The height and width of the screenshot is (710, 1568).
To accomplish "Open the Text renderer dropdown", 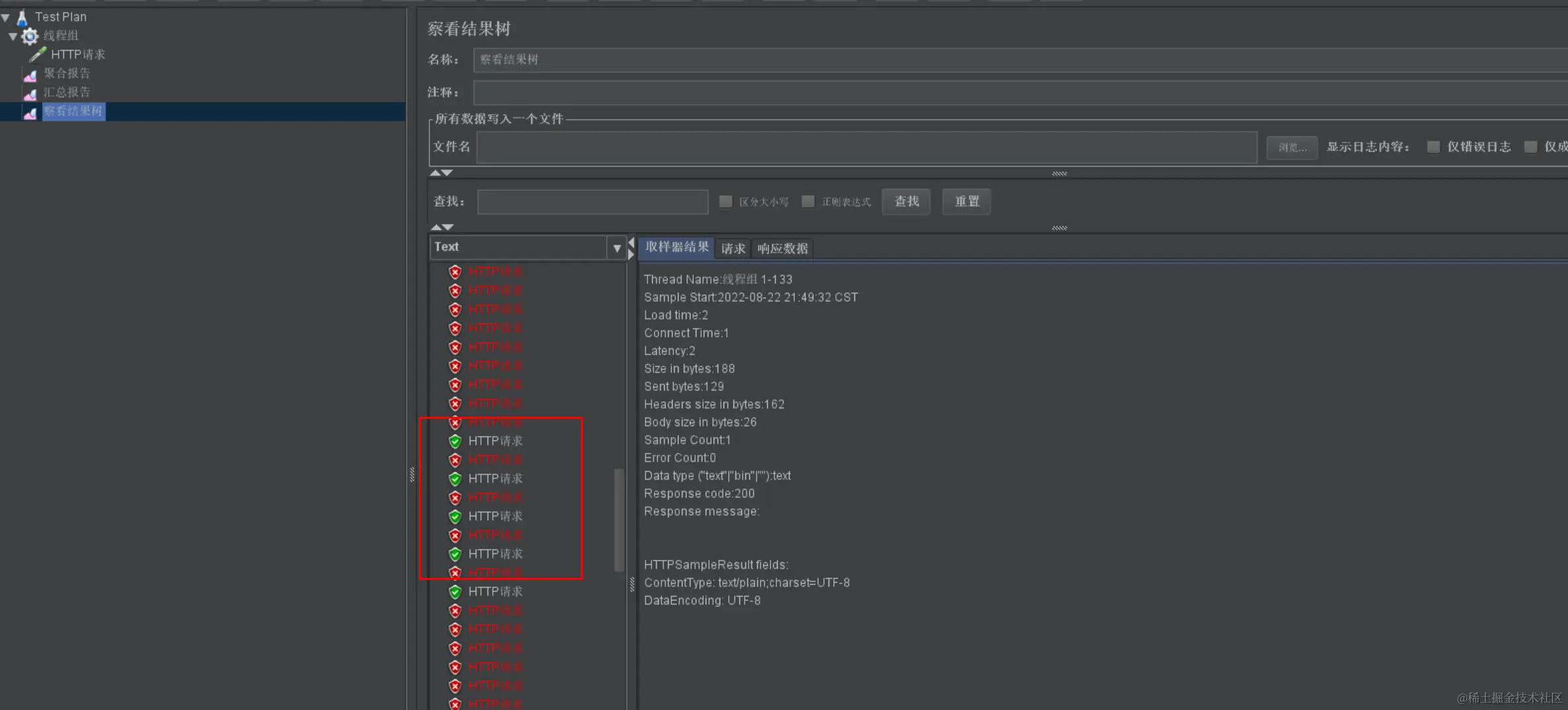I will coord(616,248).
